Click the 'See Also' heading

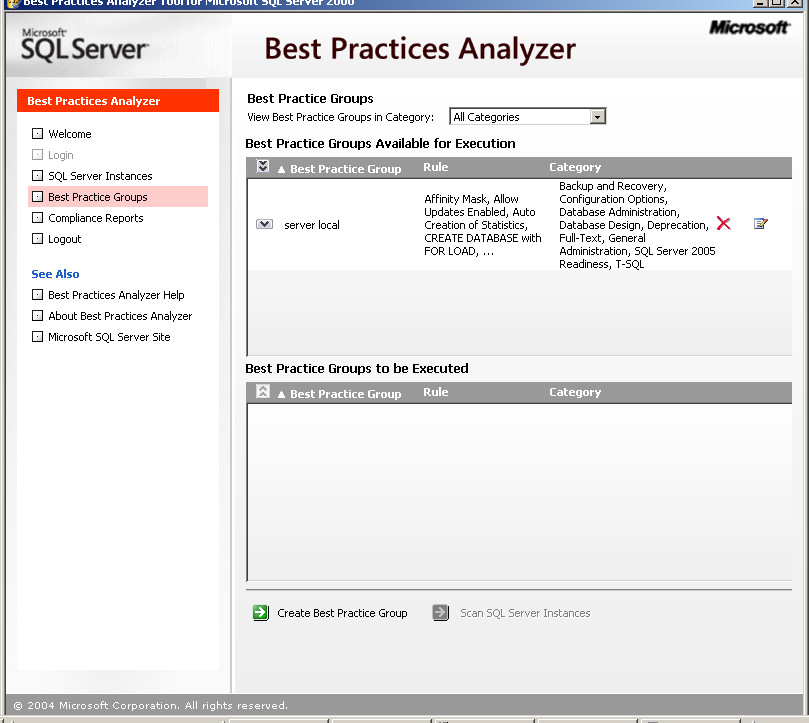[55, 274]
